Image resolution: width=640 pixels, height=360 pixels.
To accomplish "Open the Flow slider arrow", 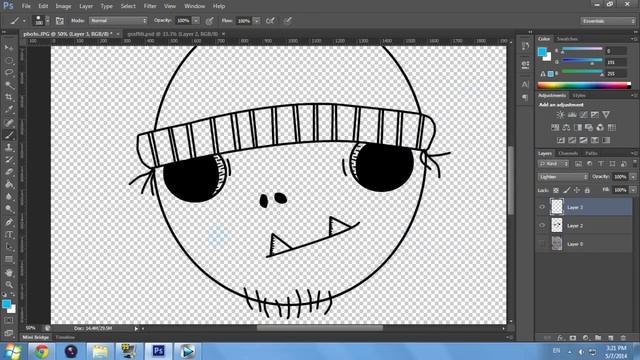I will click(256, 20).
